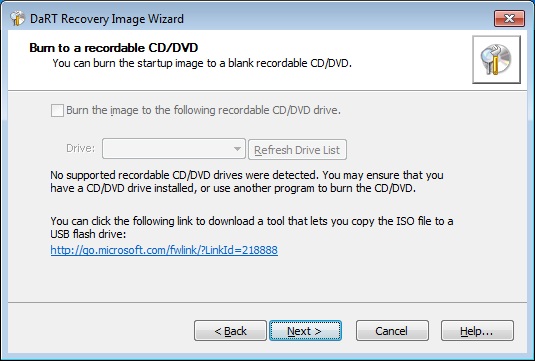535x361 pixels.
Task: Proceed with the Next button
Action: click(x=305, y=331)
